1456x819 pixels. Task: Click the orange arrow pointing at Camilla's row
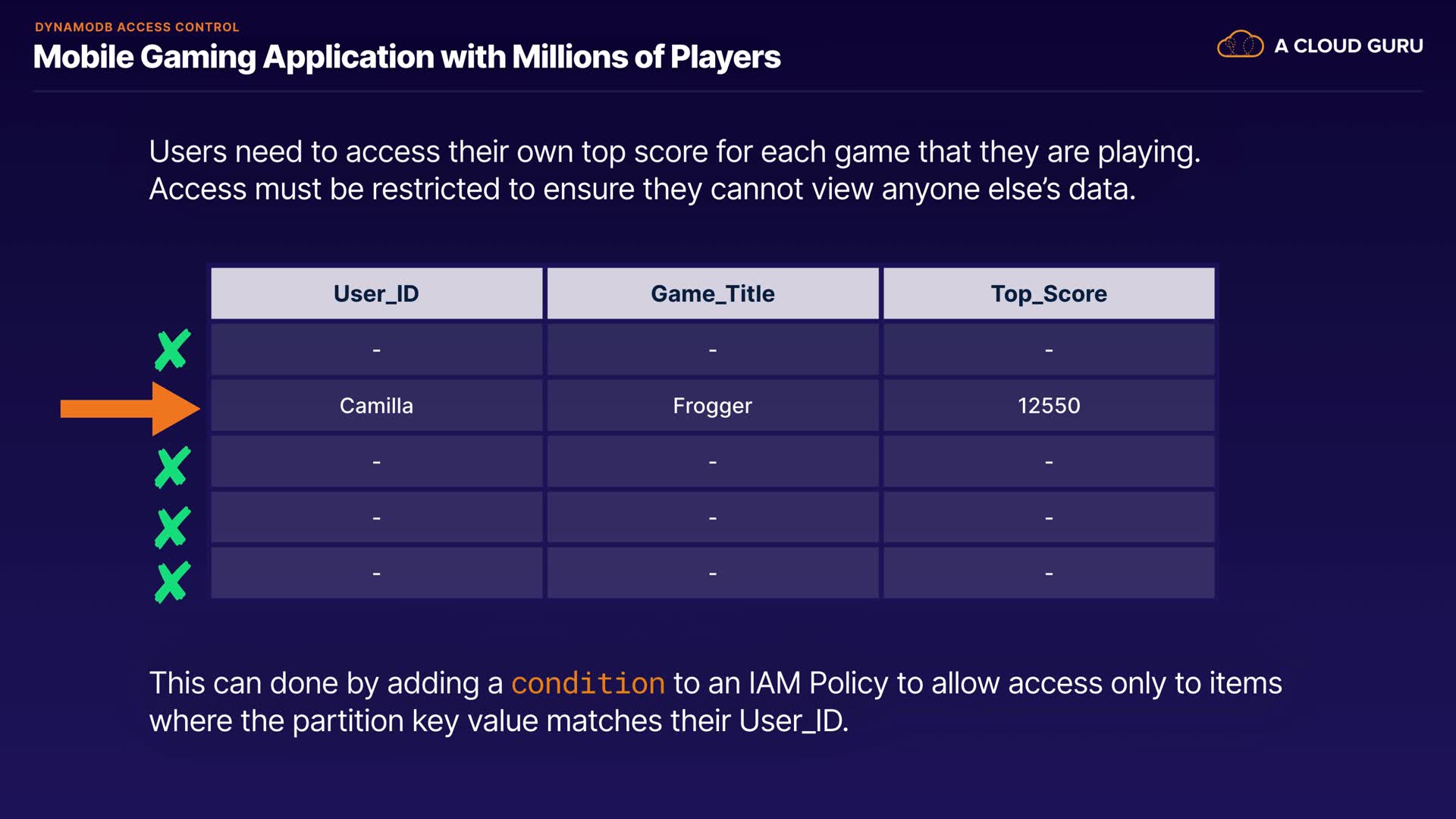(x=129, y=409)
